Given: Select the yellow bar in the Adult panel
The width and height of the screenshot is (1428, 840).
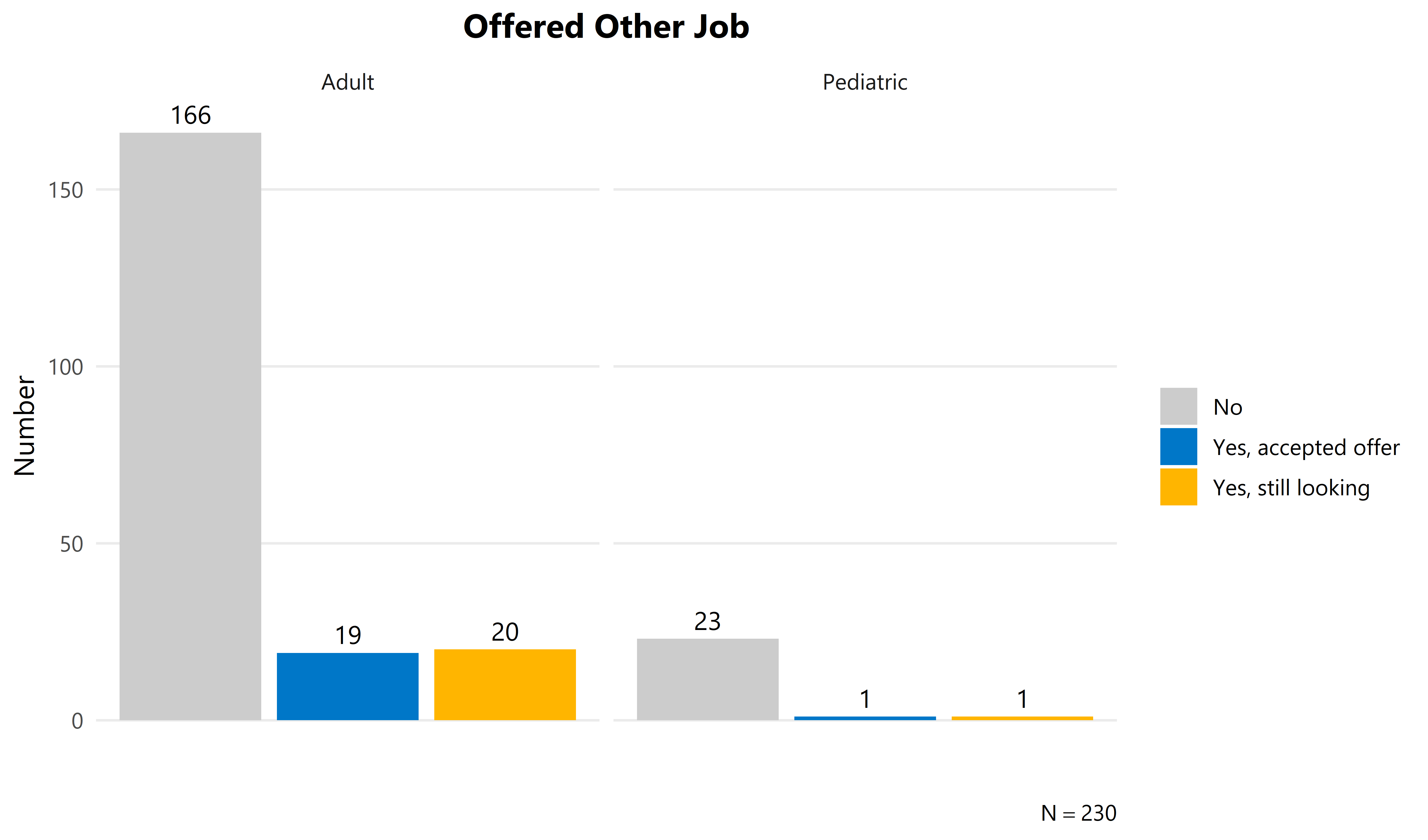Looking at the screenshot, I should 505,685.
